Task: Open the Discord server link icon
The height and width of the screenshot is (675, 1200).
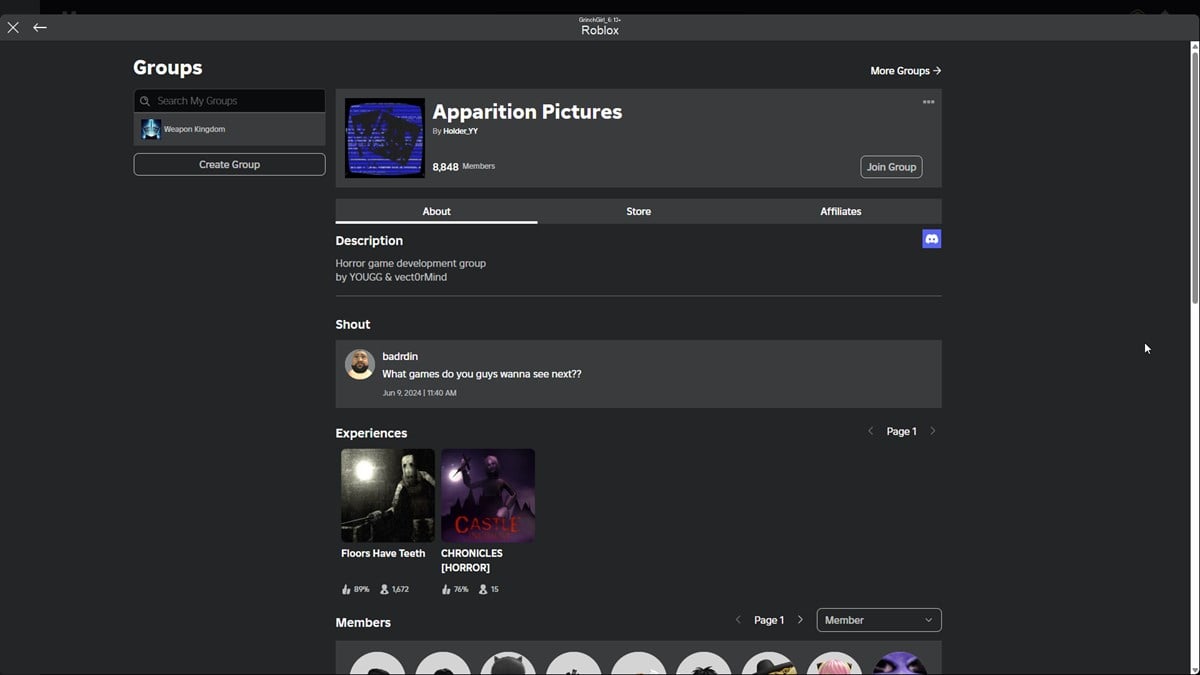Action: click(931, 239)
